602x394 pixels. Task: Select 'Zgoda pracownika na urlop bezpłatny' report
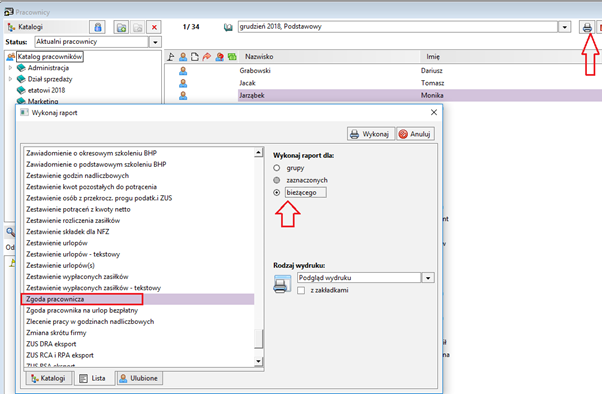[82, 310]
